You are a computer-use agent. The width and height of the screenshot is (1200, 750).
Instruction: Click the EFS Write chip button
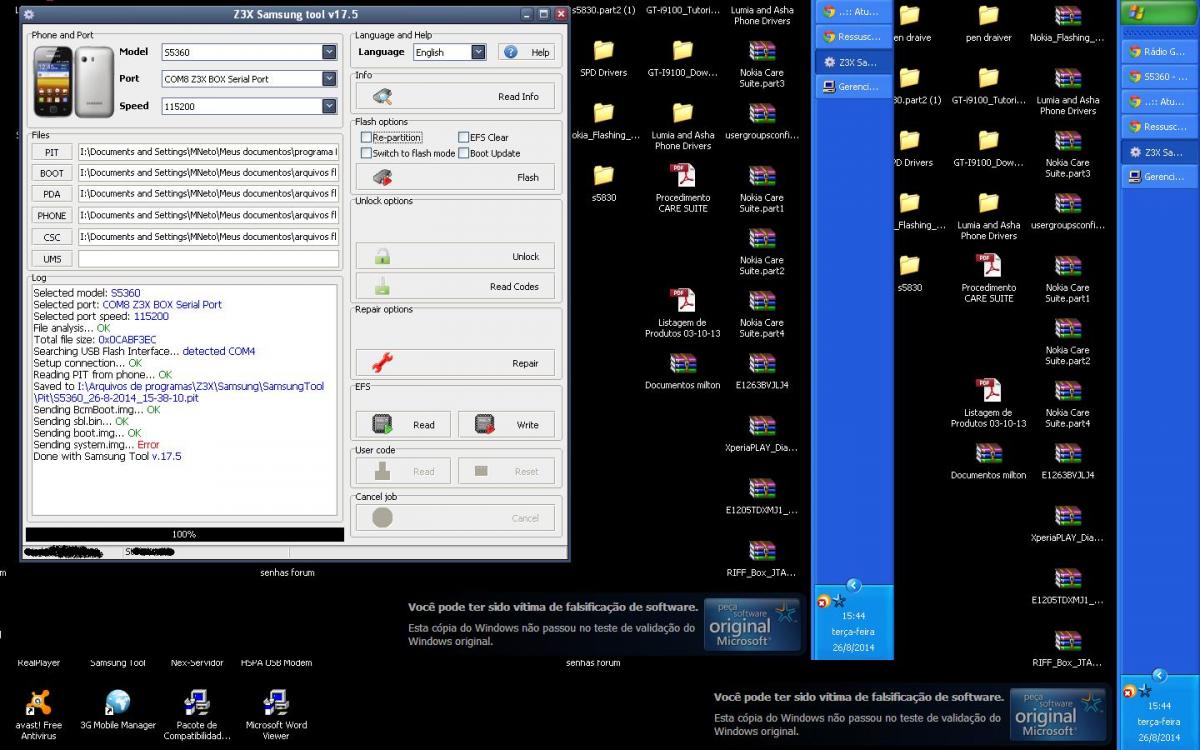[x=506, y=425]
